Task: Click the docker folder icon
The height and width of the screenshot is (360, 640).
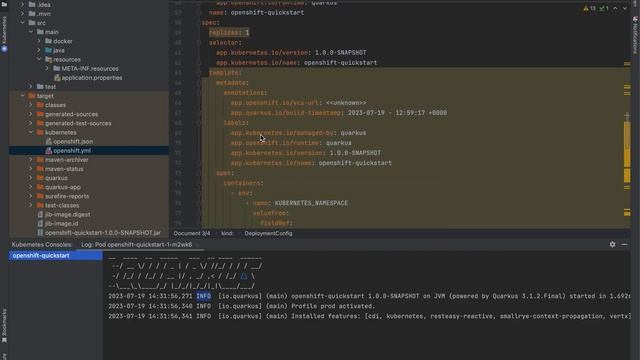Action: pyautogui.click(x=49, y=41)
